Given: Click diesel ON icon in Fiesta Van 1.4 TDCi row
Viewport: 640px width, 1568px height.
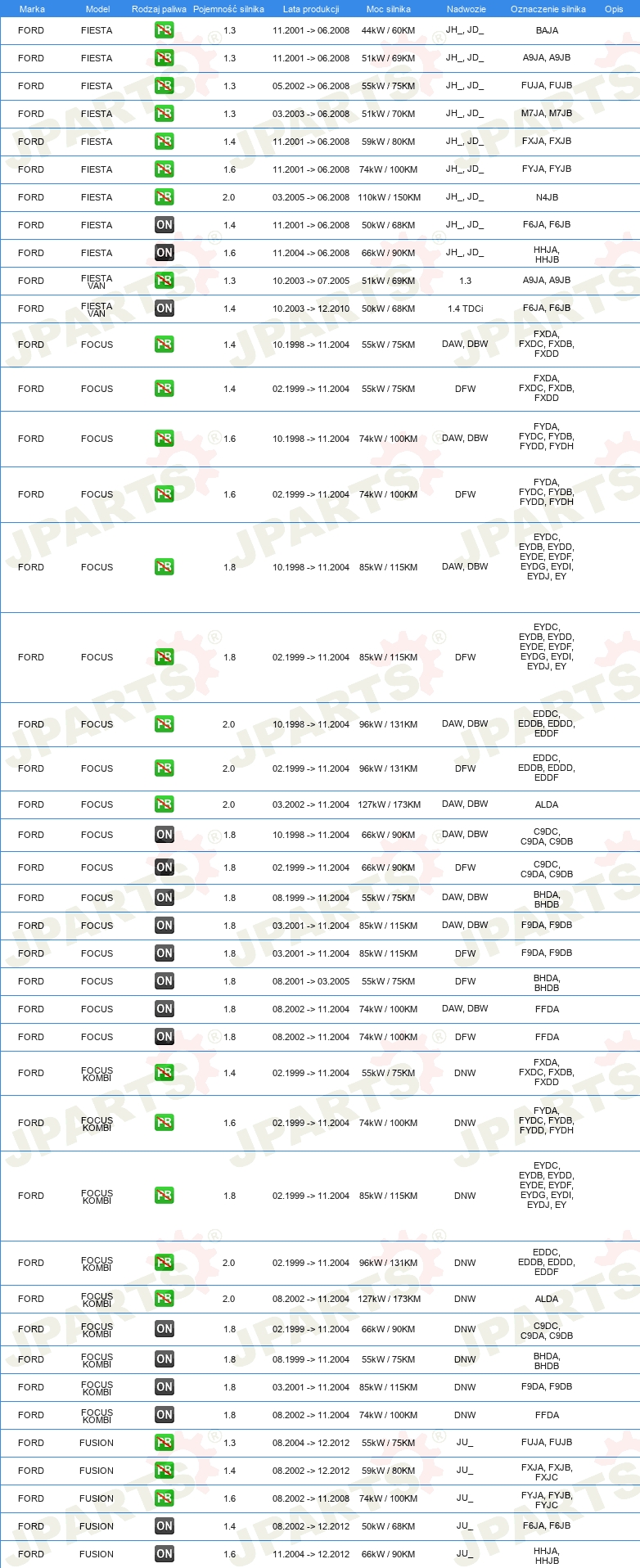Looking at the screenshot, I should click(165, 309).
